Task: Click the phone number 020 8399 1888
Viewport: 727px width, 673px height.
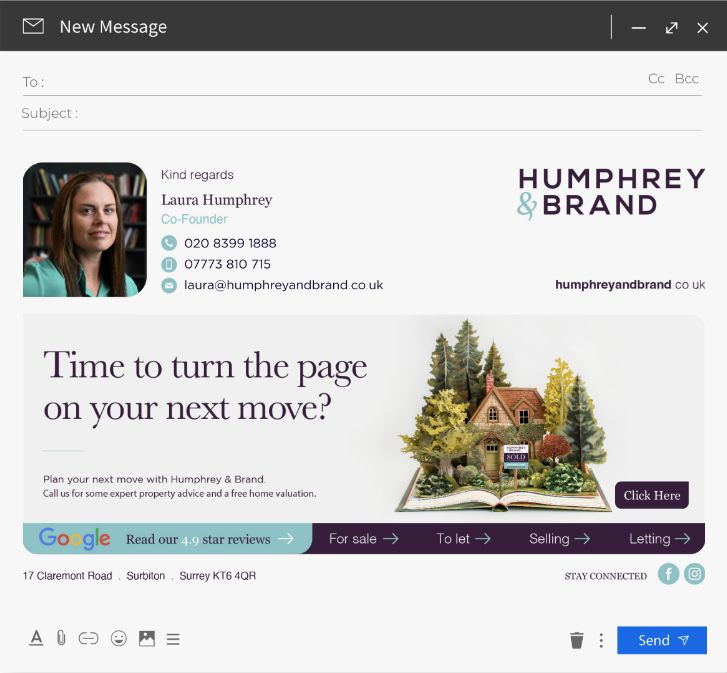Action: tap(230, 243)
